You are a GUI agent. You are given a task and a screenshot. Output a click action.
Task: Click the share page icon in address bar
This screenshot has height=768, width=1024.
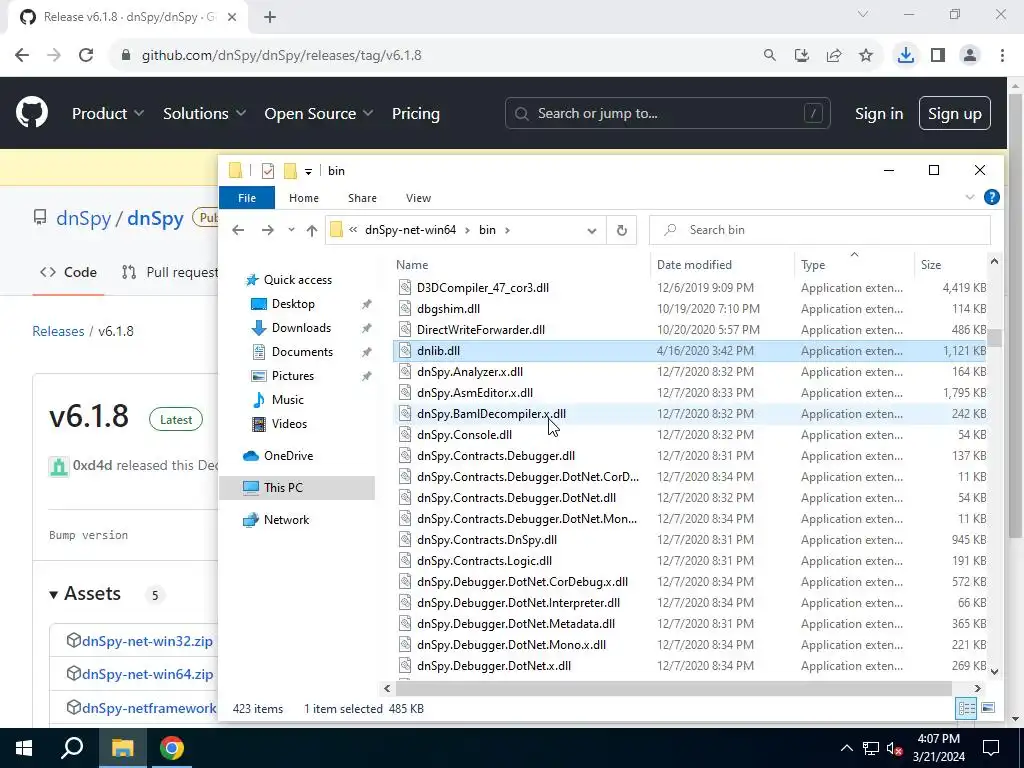point(834,56)
